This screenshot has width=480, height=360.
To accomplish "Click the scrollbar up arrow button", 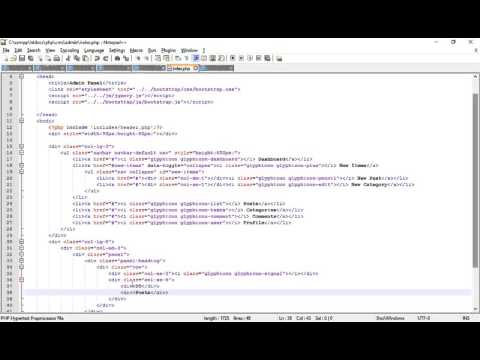I will (475, 77).
